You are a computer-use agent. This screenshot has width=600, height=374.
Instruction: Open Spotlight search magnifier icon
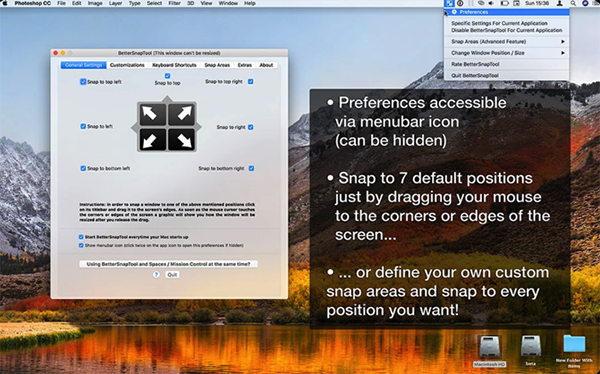pyautogui.click(x=573, y=3)
